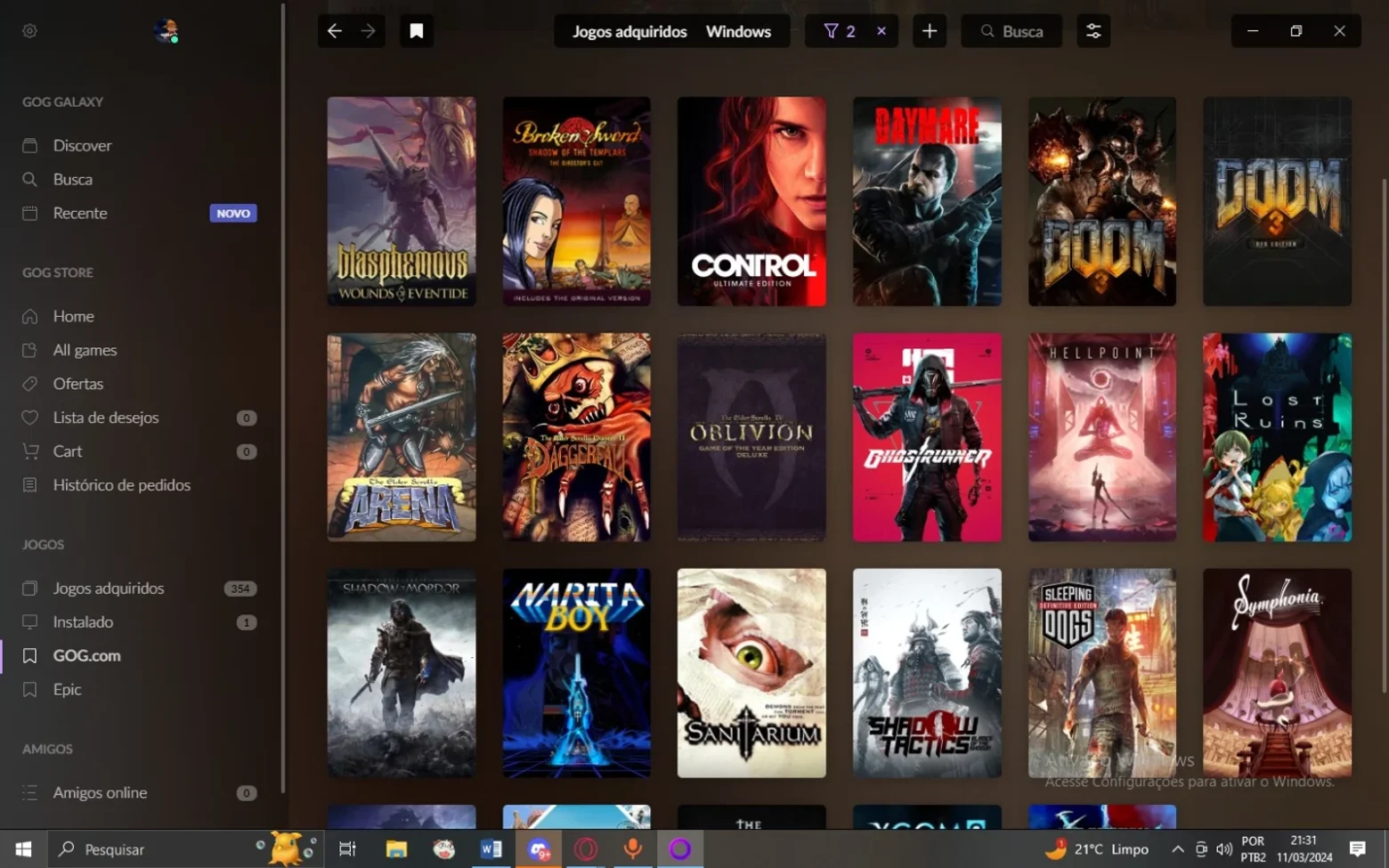This screenshot has width=1389, height=868.
Task: Open Blasphemous Wounds of Eventide cover
Action: tap(402, 201)
